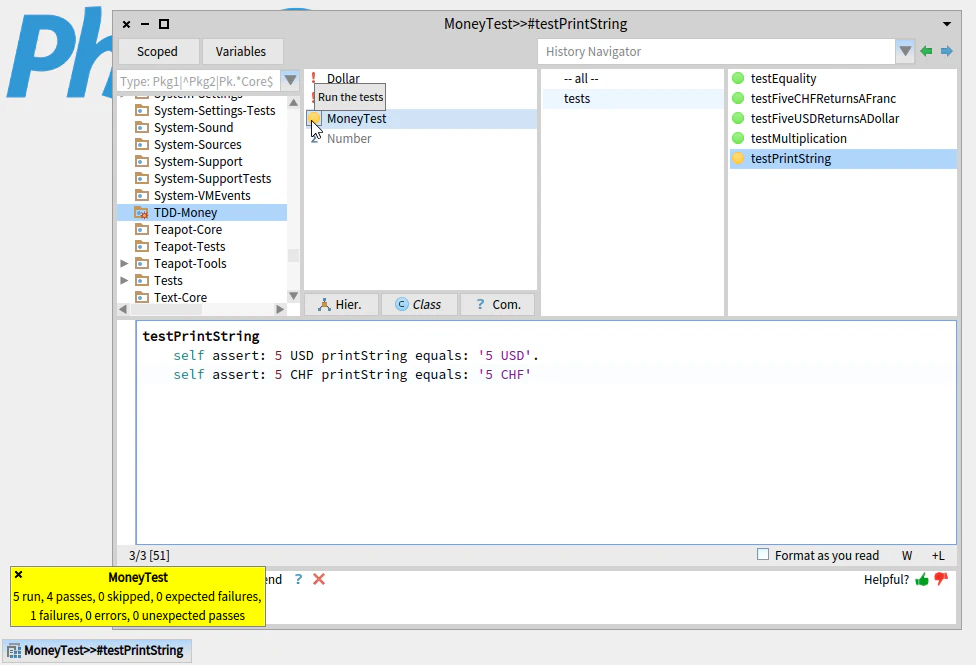
Task: Open MoneyTest>>#testPrintString taskbar item
Action: click(x=96, y=651)
